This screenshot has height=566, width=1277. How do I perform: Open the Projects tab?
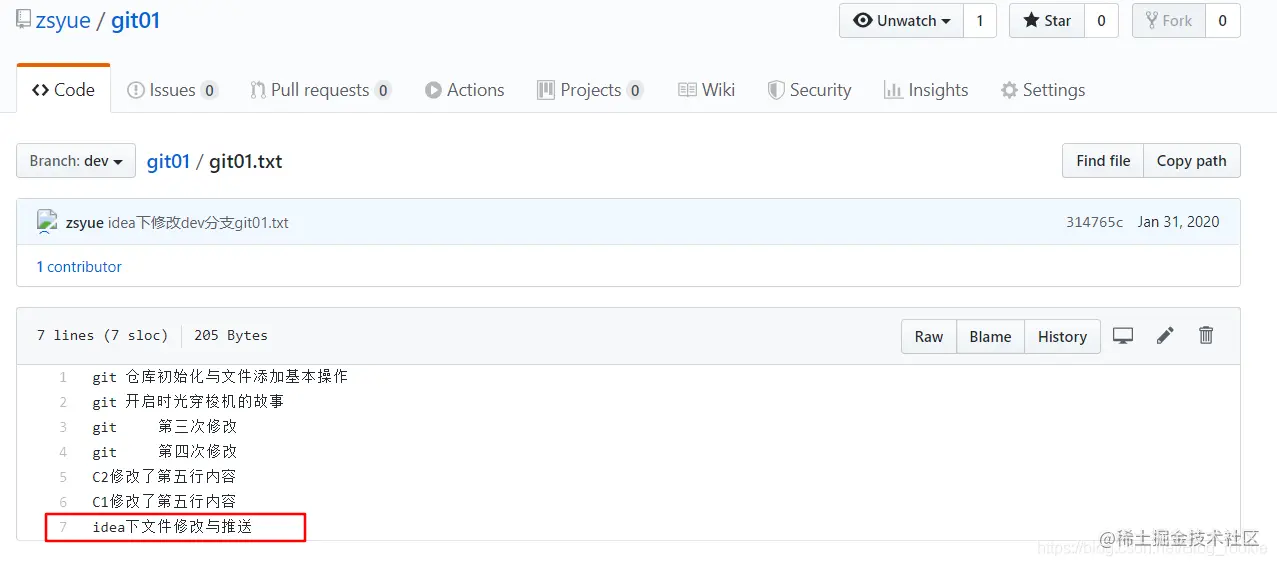click(590, 90)
